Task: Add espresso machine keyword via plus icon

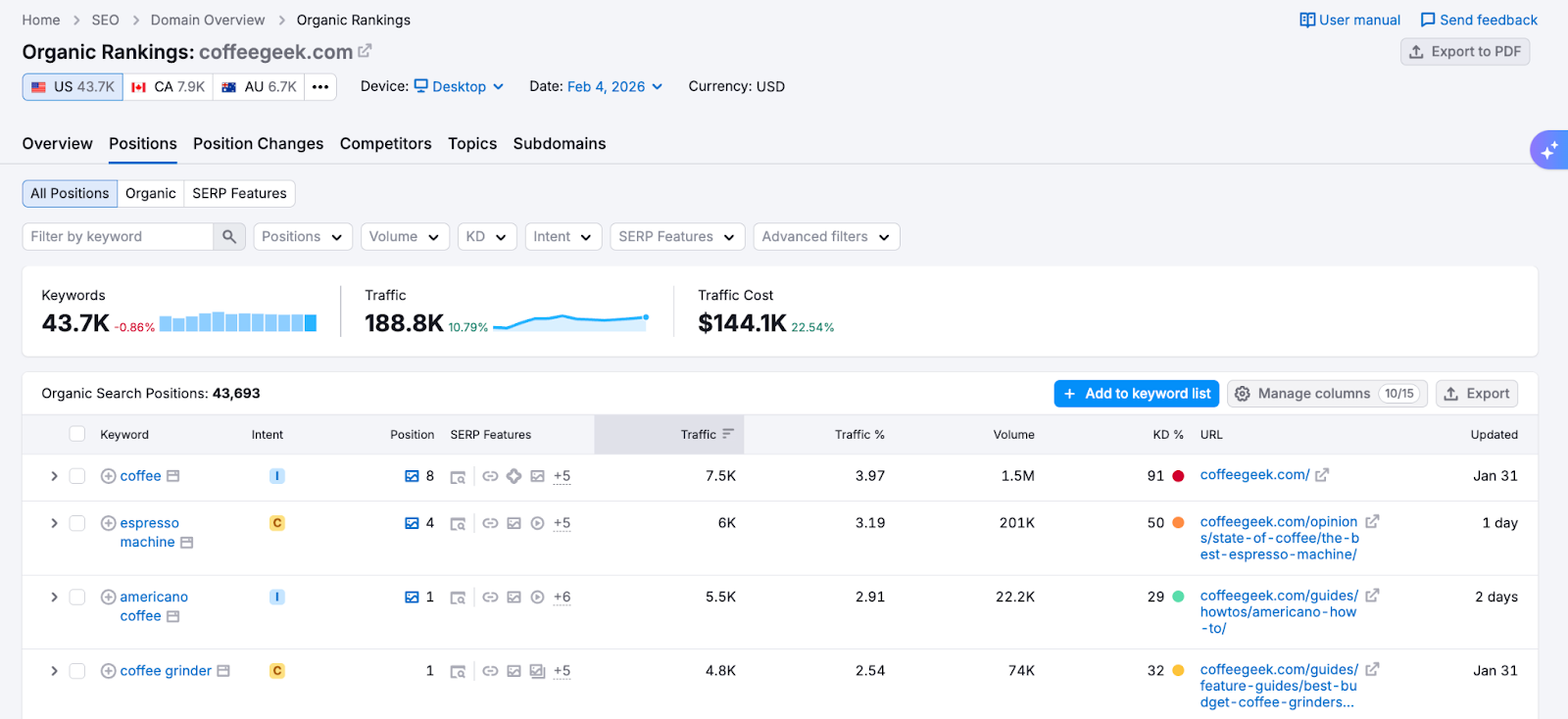Action: 109,523
